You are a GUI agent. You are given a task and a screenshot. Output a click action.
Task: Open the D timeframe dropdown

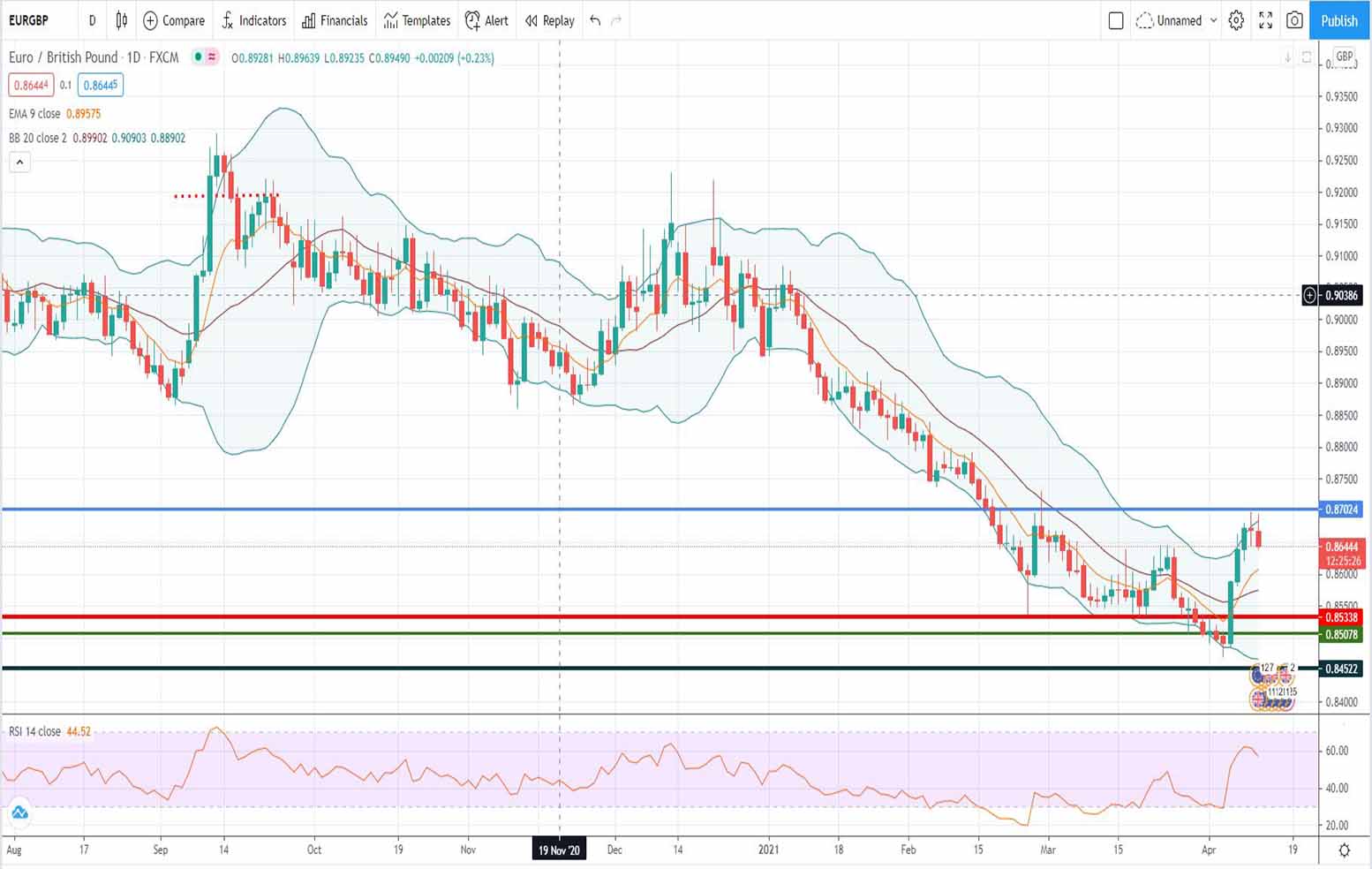pyautogui.click(x=92, y=20)
